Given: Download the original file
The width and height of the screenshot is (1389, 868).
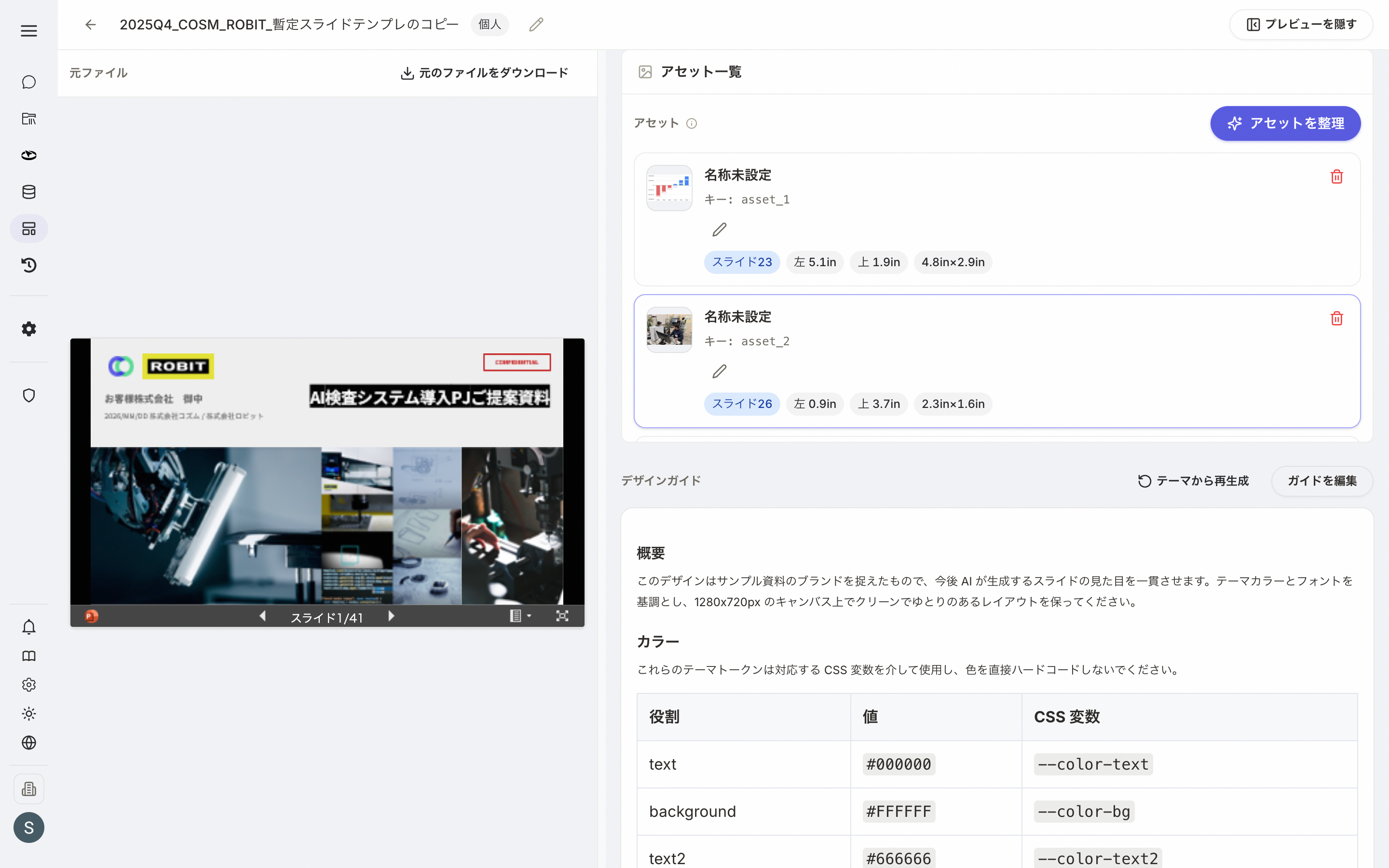Looking at the screenshot, I should 484,73.
